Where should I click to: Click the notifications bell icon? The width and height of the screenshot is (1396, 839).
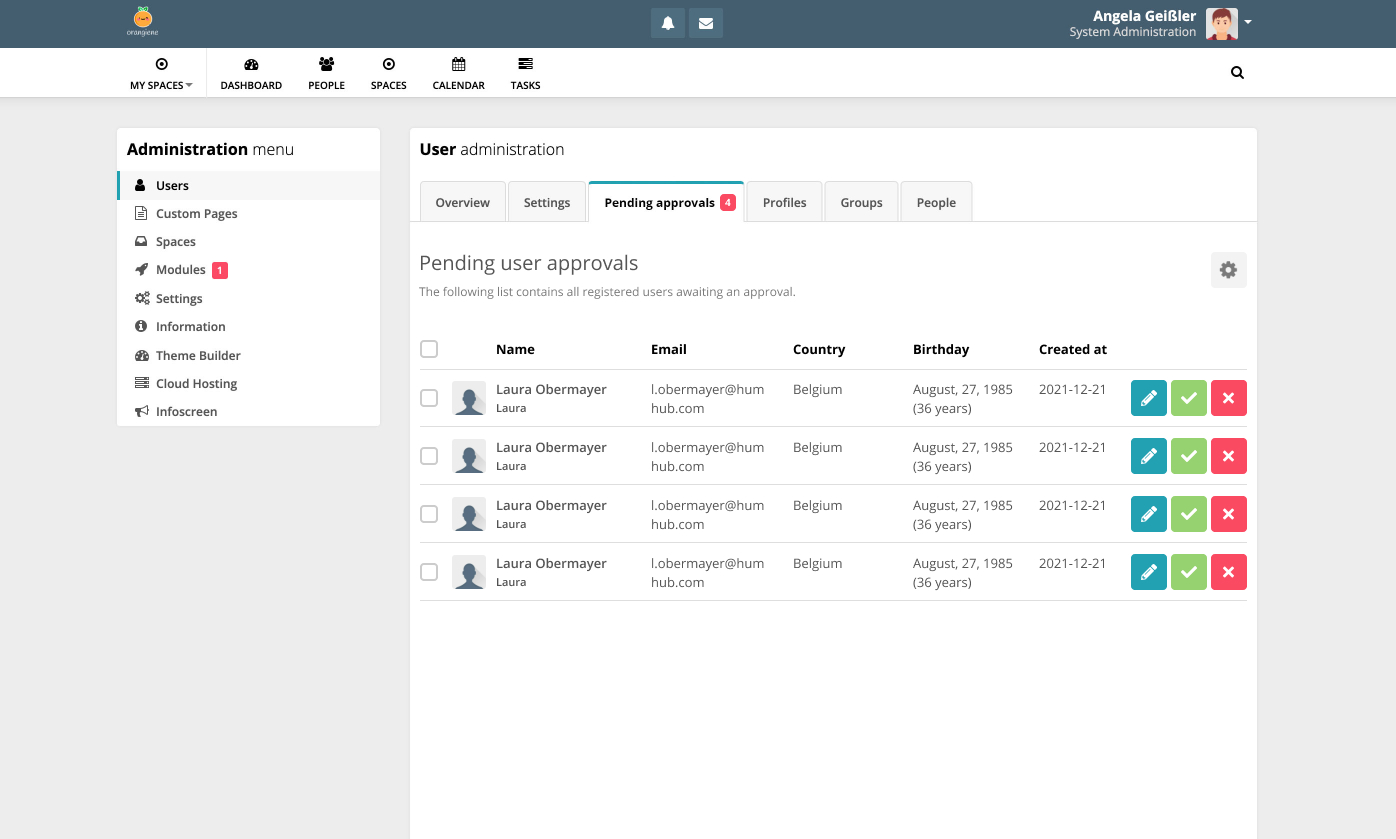667,22
